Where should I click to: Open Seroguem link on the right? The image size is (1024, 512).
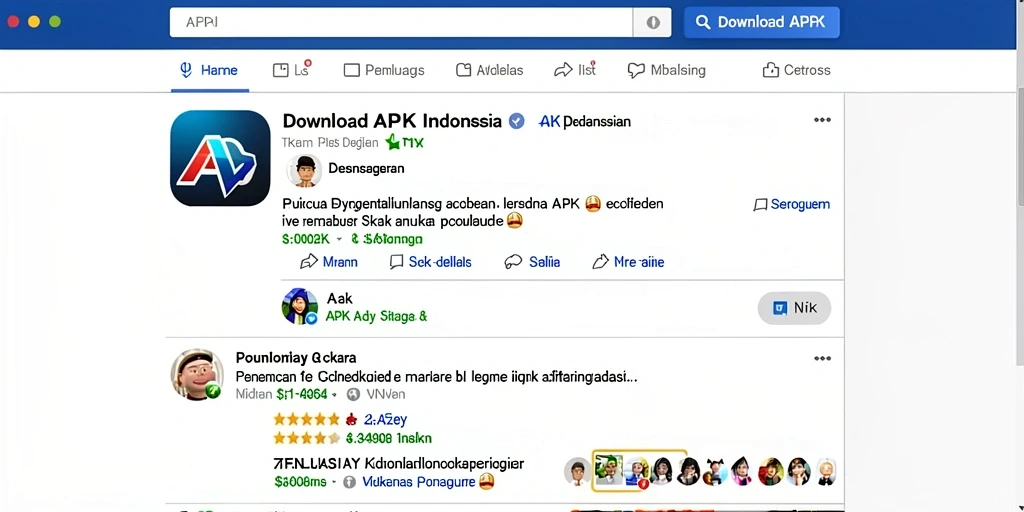(x=792, y=204)
